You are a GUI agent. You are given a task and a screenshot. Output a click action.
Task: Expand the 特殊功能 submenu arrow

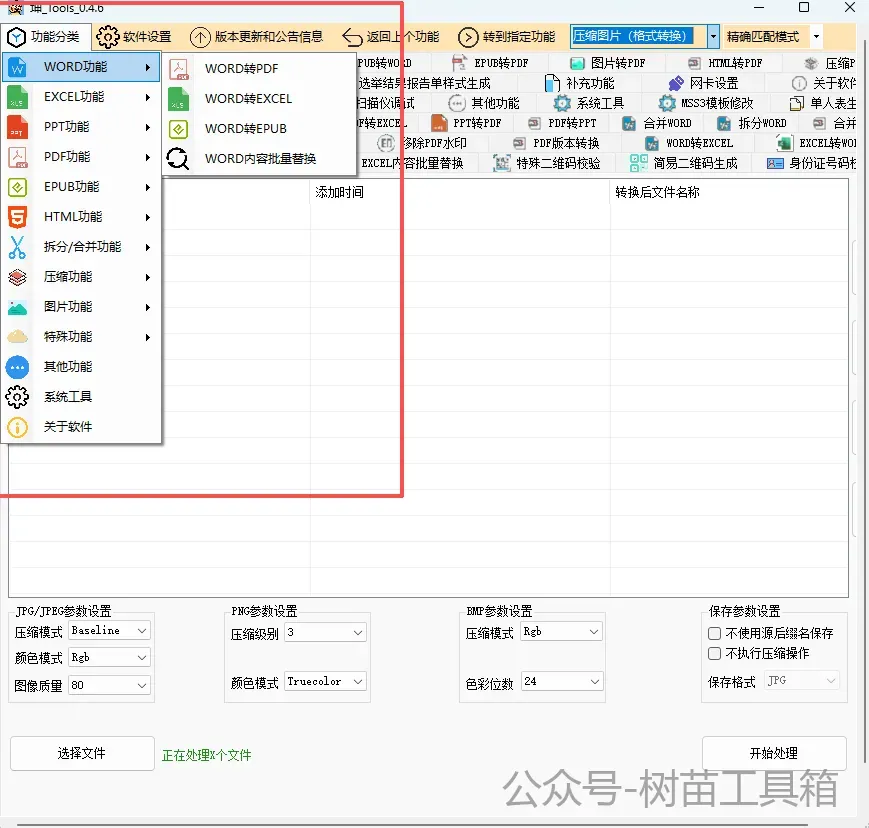tap(147, 337)
